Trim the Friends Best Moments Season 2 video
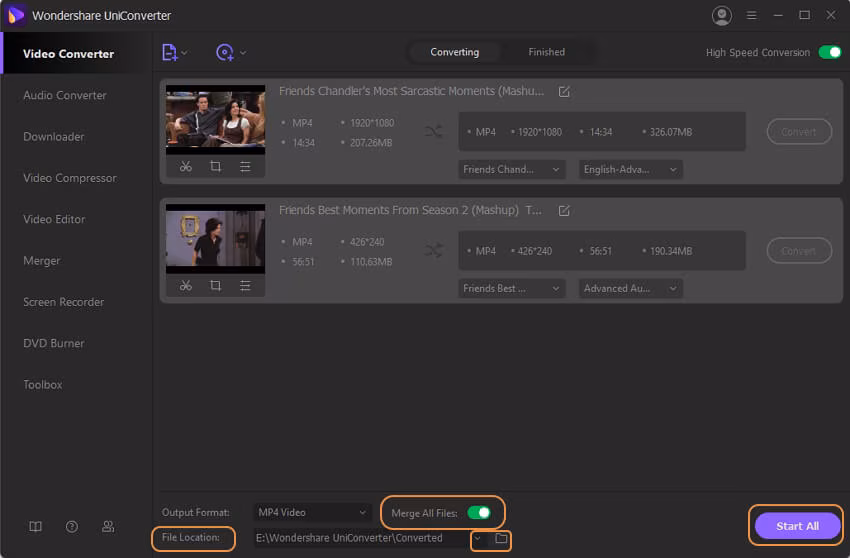Screen dimensions: 850x558 click(x=186, y=285)
